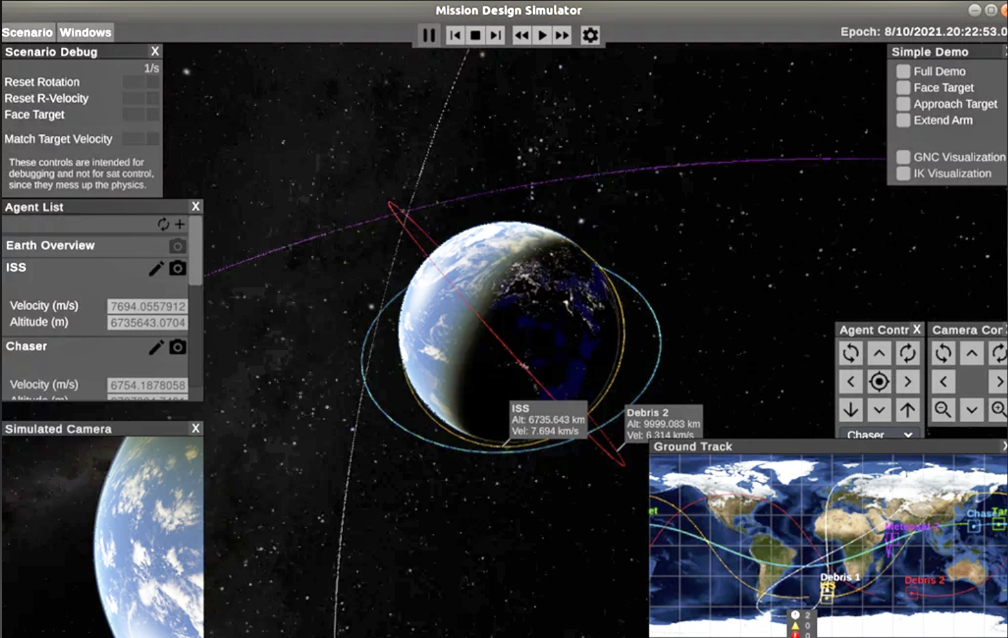
Task: Rotate agent clockwise in Agent Control
Action: [x=907, y=353]
